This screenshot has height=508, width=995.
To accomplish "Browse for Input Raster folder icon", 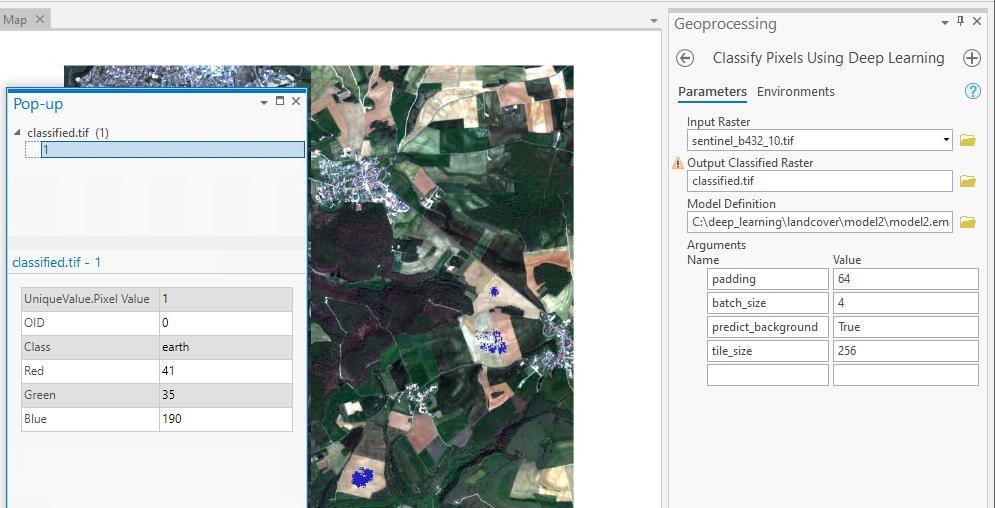I will [967, 141].
